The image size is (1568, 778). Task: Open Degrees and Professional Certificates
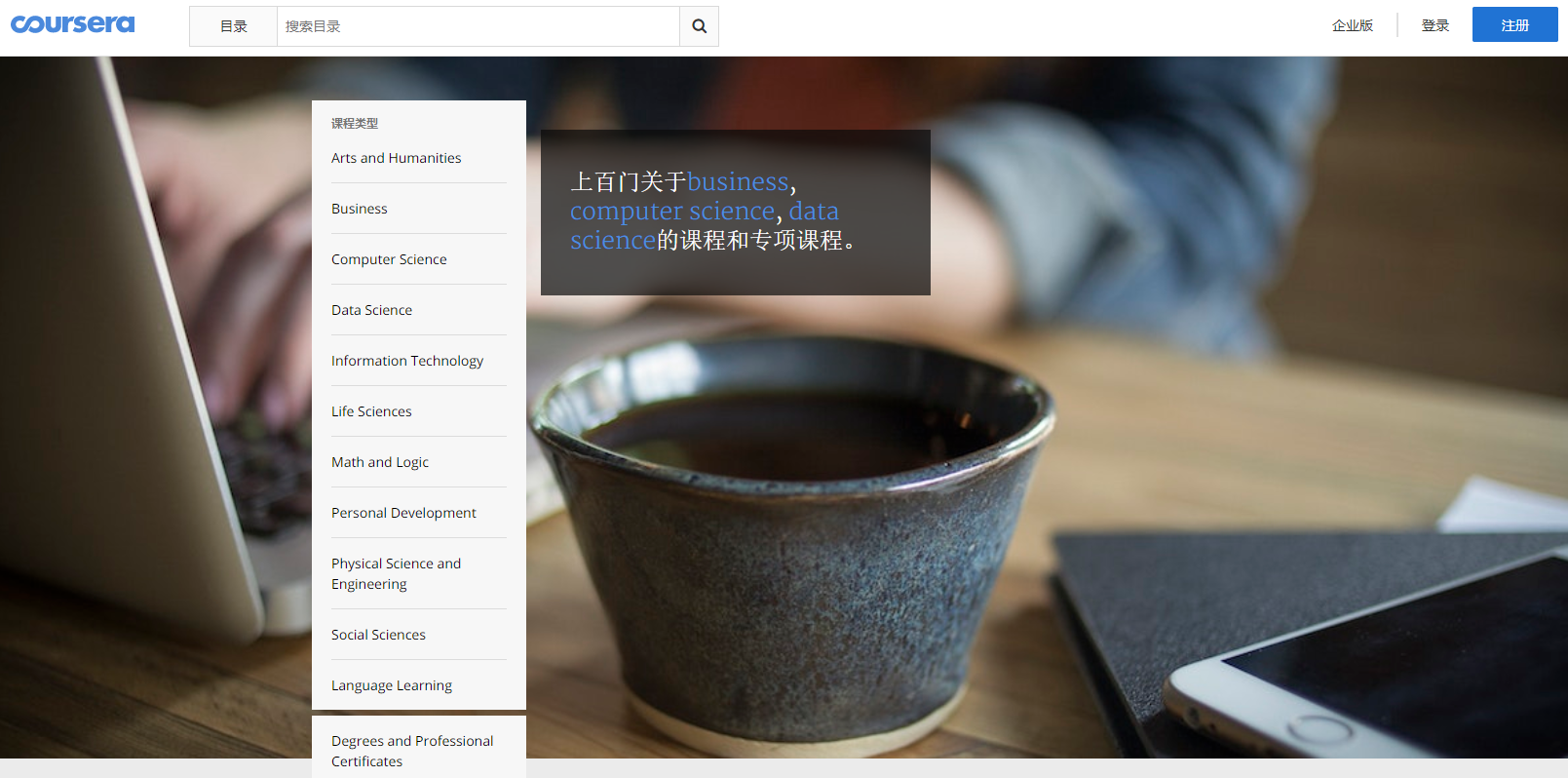[x=412, y=751]
